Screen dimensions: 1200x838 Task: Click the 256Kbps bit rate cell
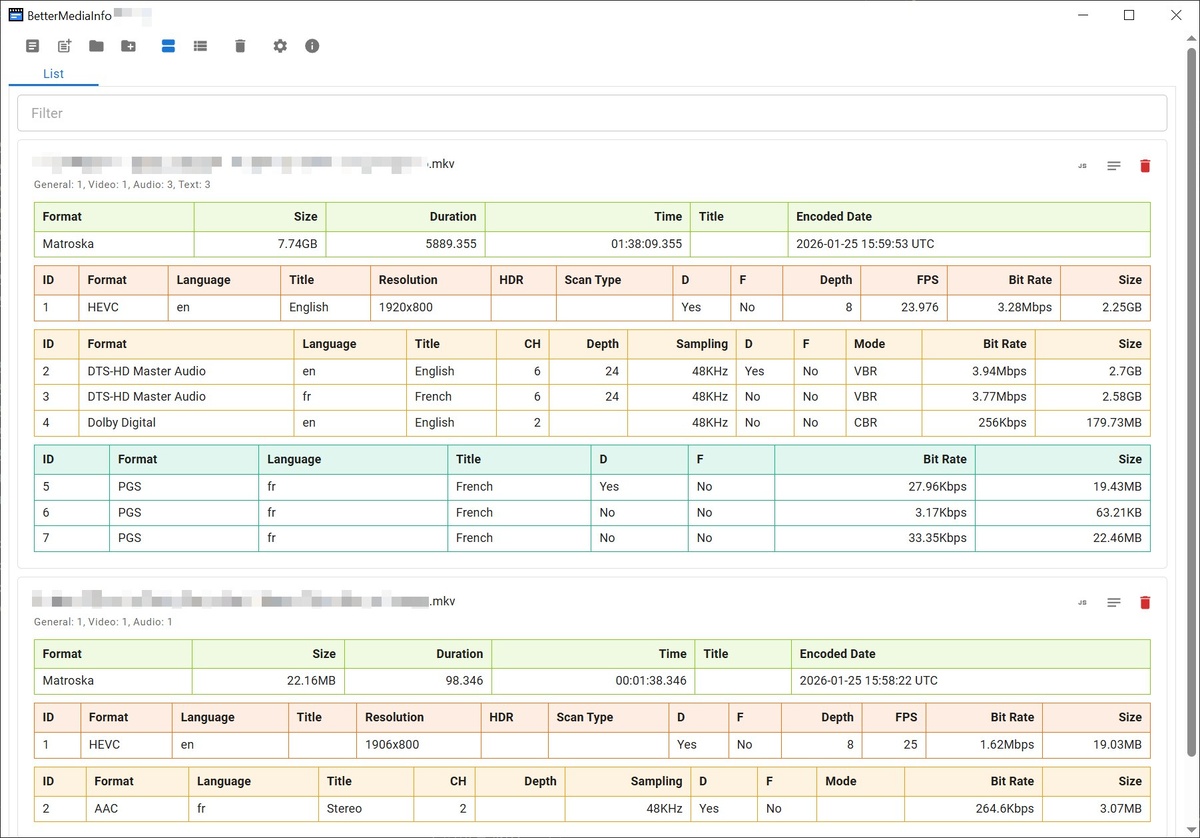point(978,422)
